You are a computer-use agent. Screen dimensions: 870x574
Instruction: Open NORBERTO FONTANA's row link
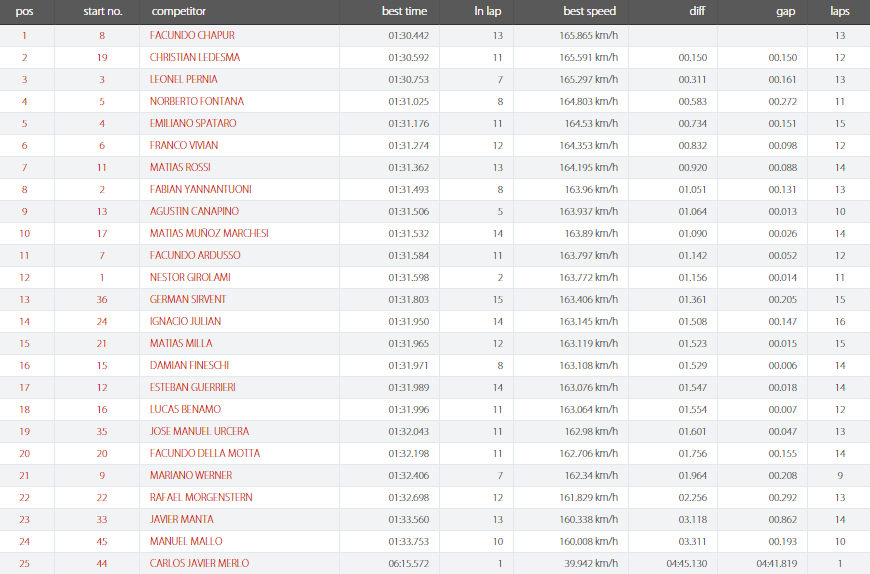tap(196, 101)
